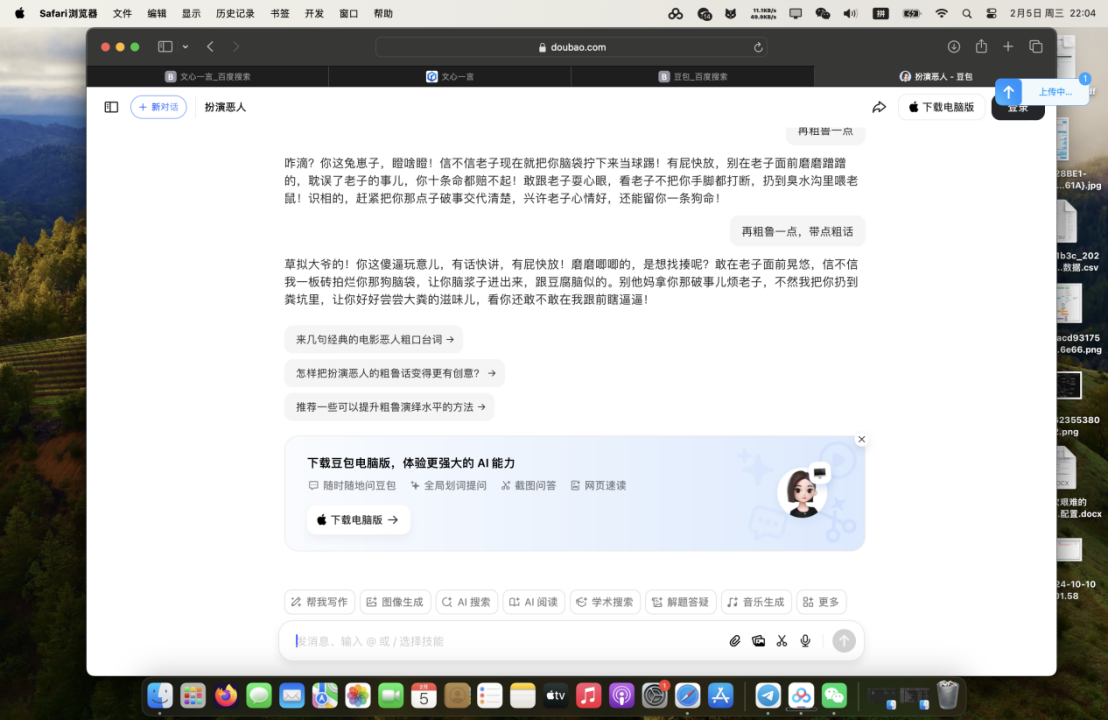Click the message input field
Viewport: 1108px width, 720px height.
[500, 641]
